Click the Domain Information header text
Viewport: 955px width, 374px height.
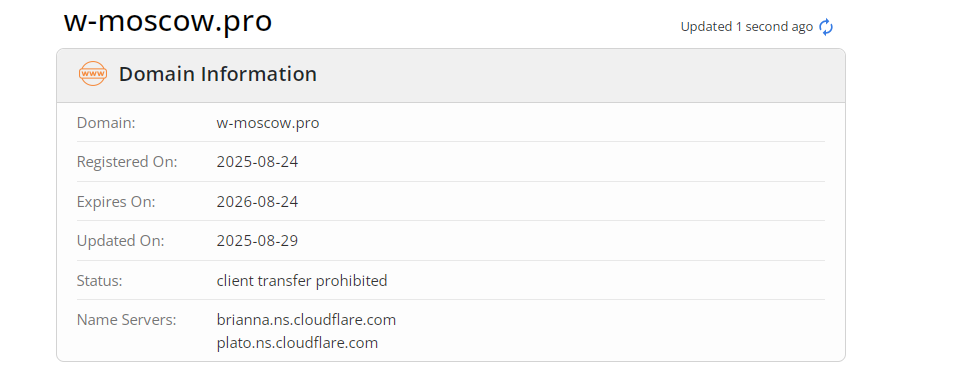click(217, 74)
